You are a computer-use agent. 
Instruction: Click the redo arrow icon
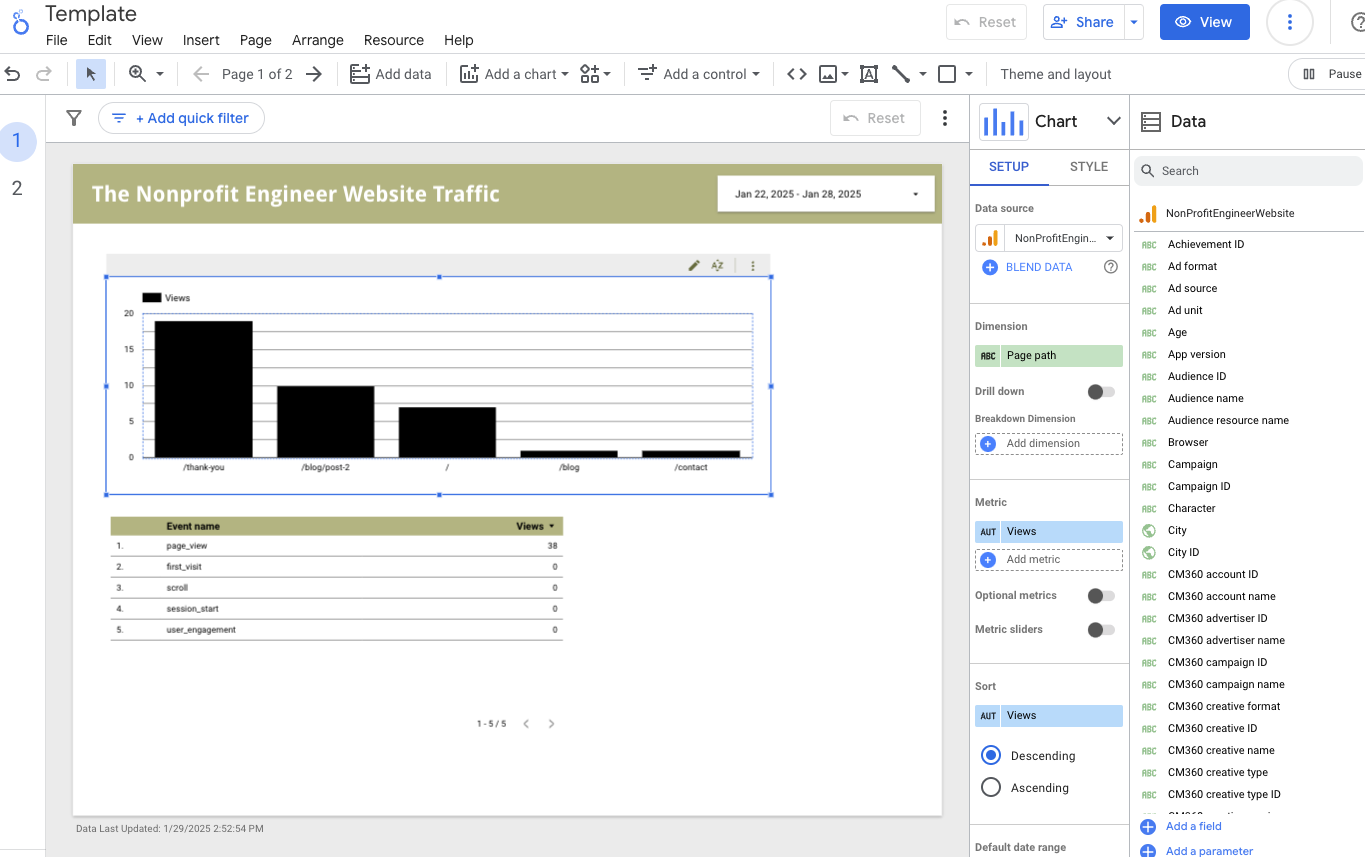point(43,74)
